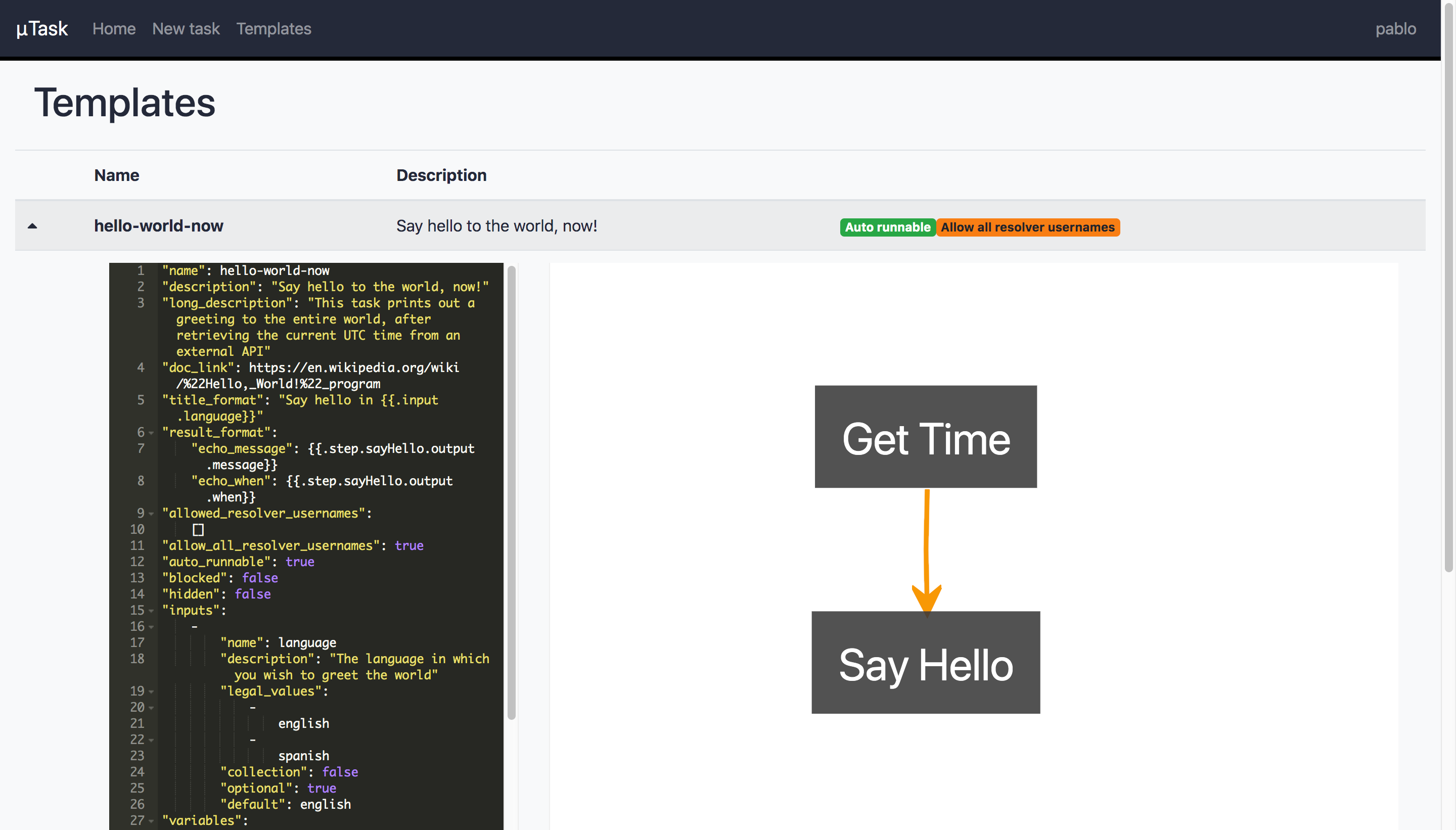The width and height of the screenshot is (1456, 830).
Task: Select the hello-world-now template name
Action: [x=158, y=226]
